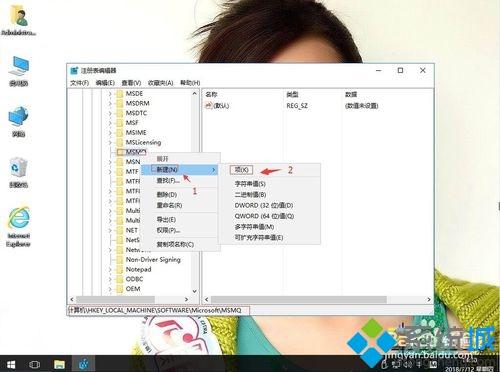This screenshot has width=500, height=372.
Task: Choose 查找(F)... in the context menu
Action: click(x=180, y=181)
